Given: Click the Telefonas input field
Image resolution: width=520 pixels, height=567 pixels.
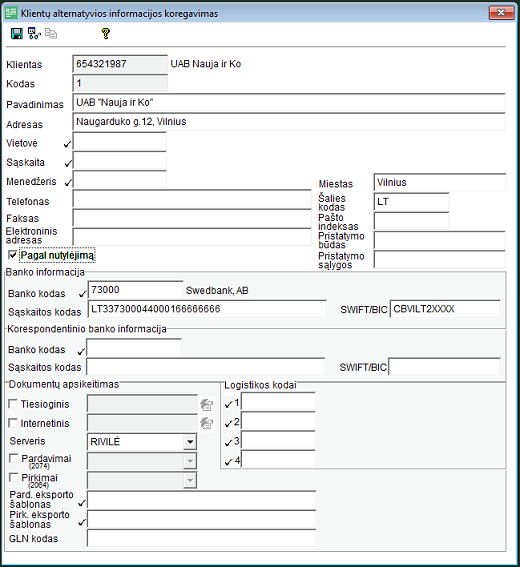Looking at the screenshot, I should pyautogui.click(x=192, y=199).
